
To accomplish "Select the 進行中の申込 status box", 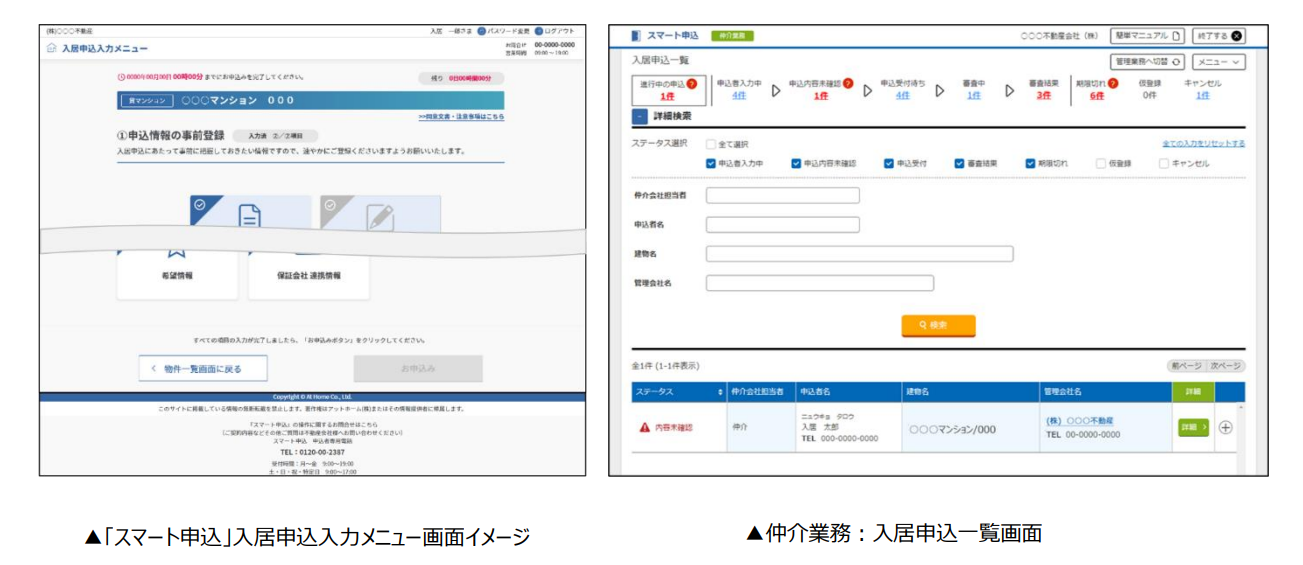I will 668,90.
